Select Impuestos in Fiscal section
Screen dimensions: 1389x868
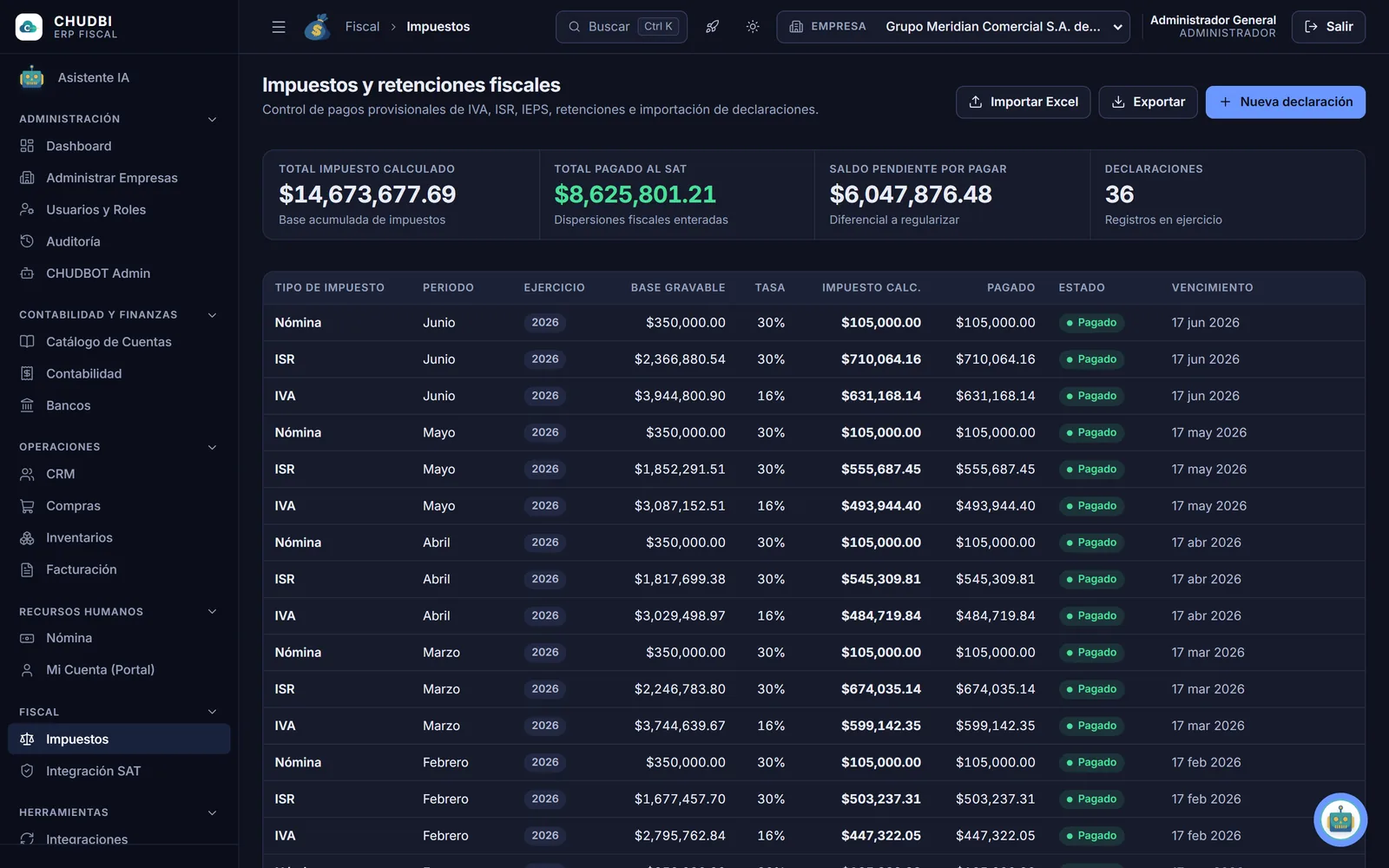pos(119,739)
